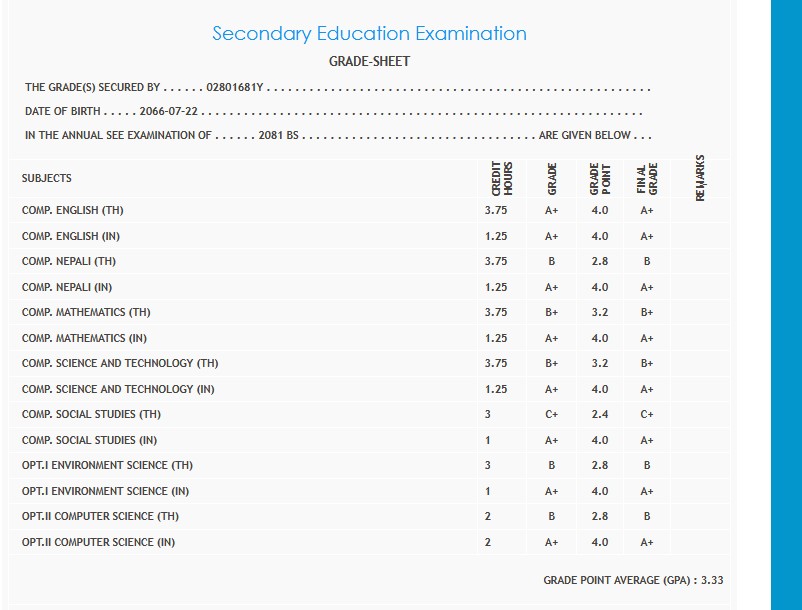Select COMP. SCIENCE AND TECHNOLOGY (TH) subject
This screenshot has height=610, width=802.
tap(120, 364)
